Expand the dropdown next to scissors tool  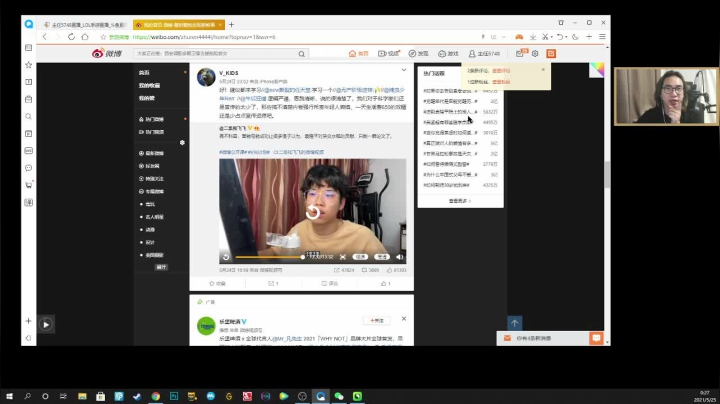point(551,37)
